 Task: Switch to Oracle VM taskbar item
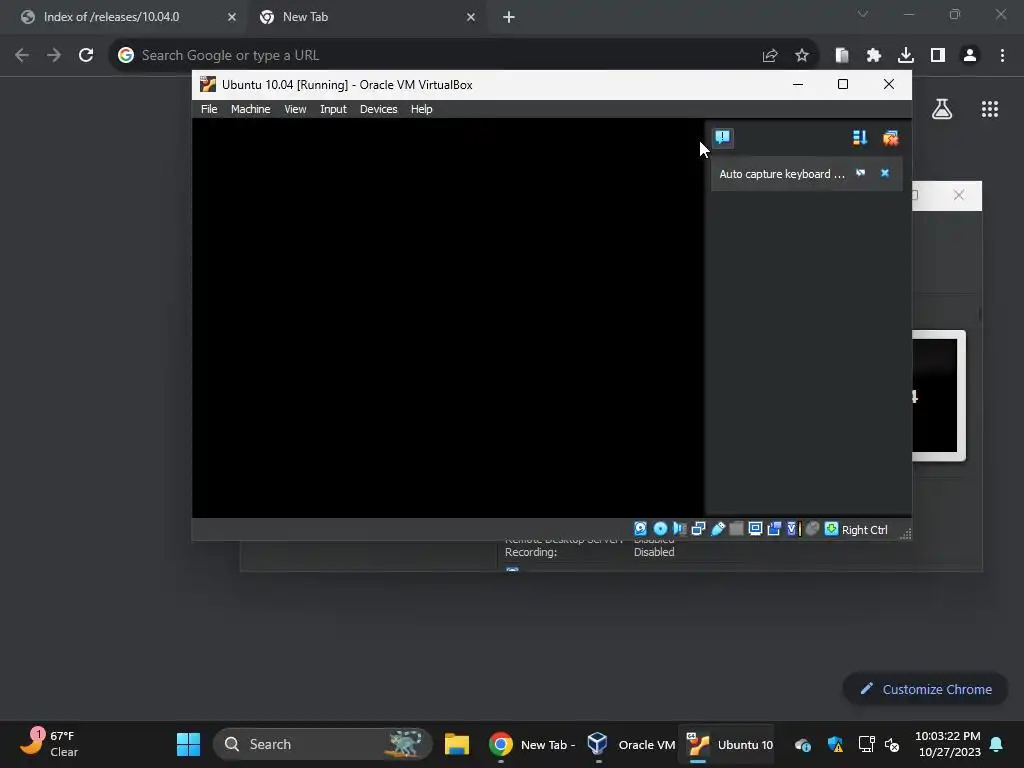click(x=630, y=744)
